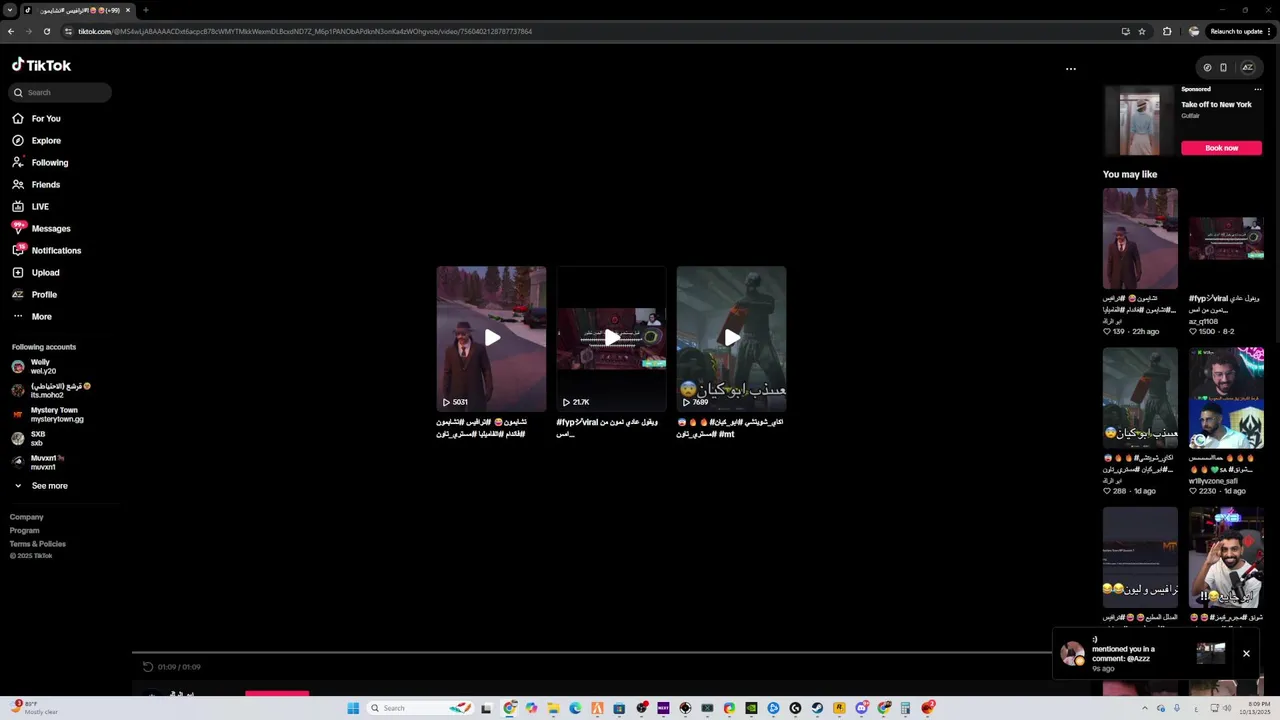The width and height of the screenshot is (1280, 720).
Task: Click the TikTok logo
Action: (x=41, y=65)
